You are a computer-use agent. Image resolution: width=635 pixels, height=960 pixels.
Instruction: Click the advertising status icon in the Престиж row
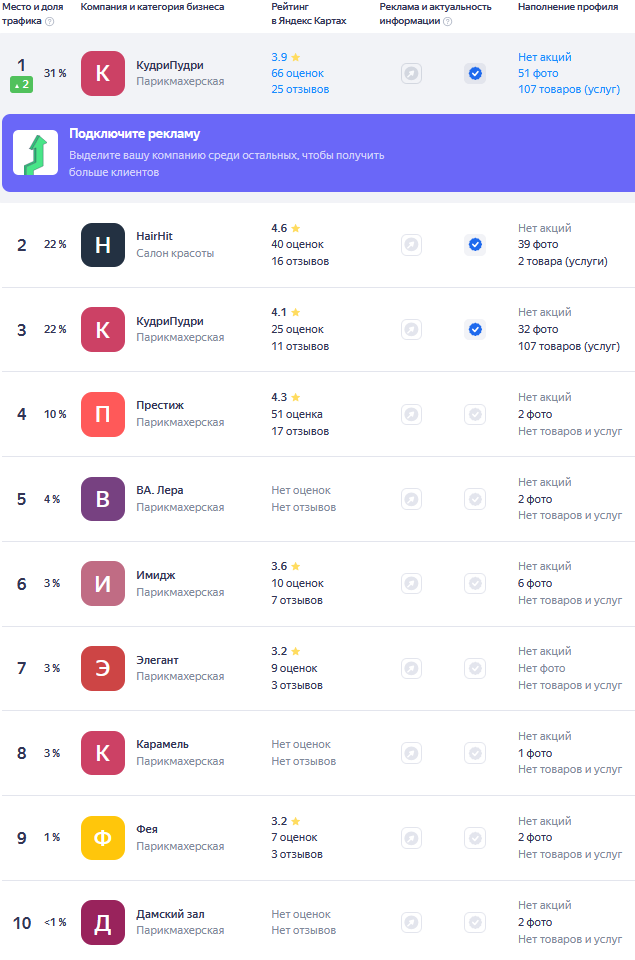pyautogui.click(x=411, y=414)
